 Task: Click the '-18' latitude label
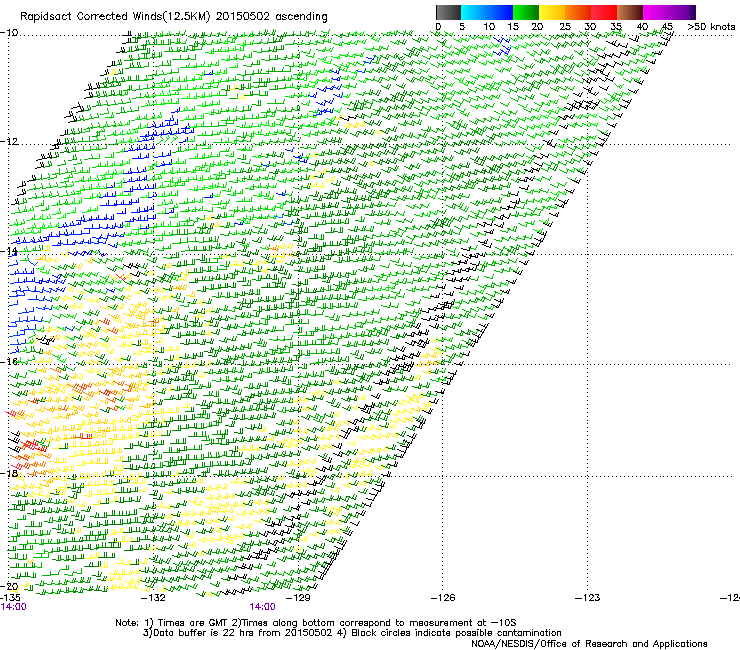tap(9, 473)
